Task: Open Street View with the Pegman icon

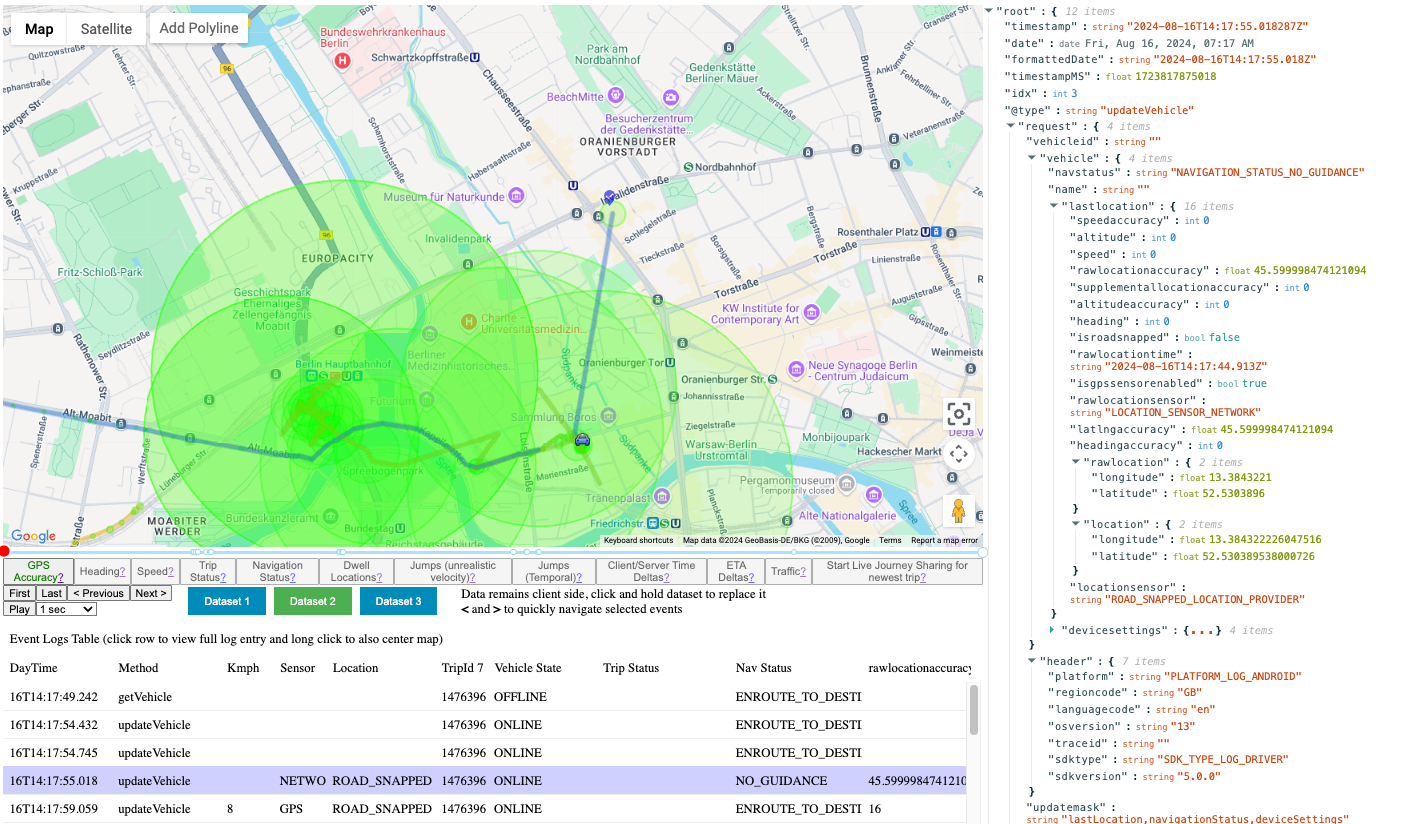Action: [958, 510]
